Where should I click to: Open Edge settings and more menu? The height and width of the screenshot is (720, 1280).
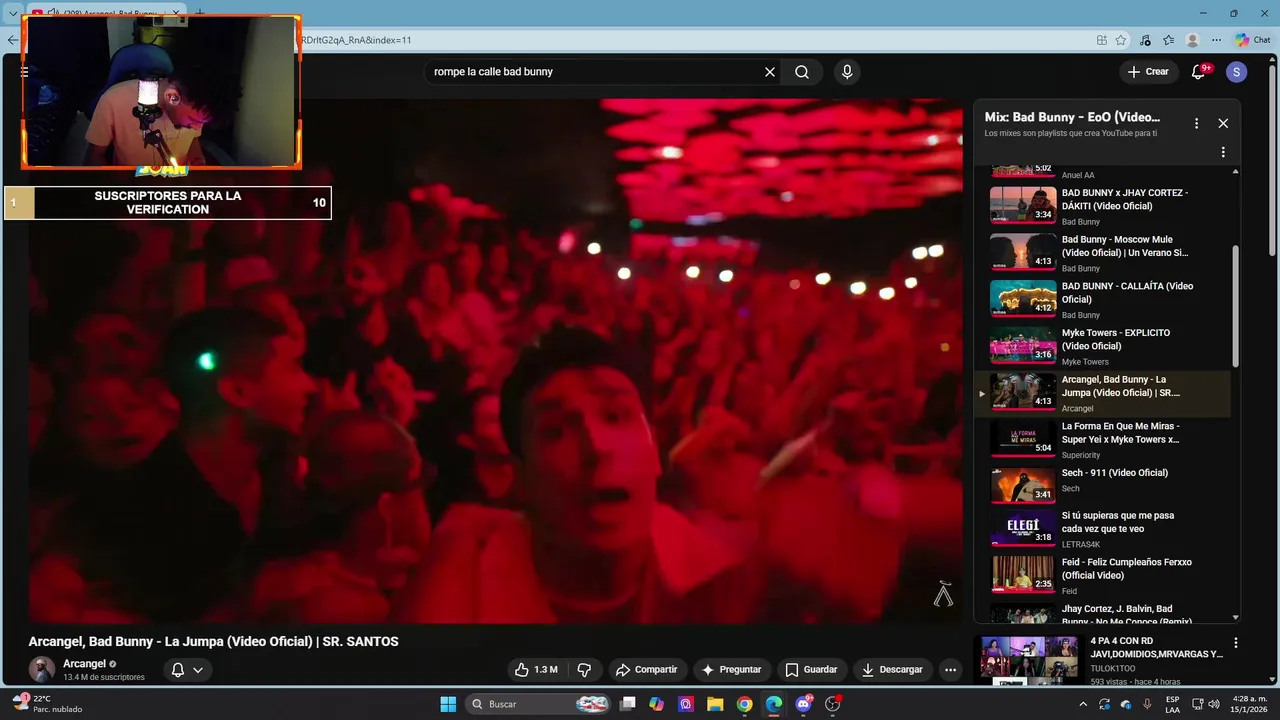[1216, 40]
